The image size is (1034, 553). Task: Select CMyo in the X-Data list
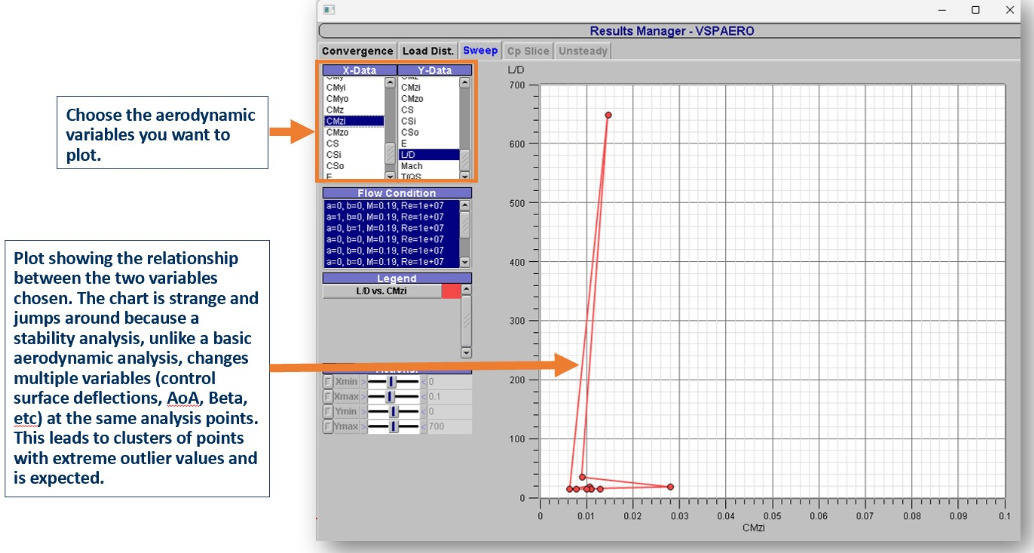pyautogui.click(x=338, y=99)
